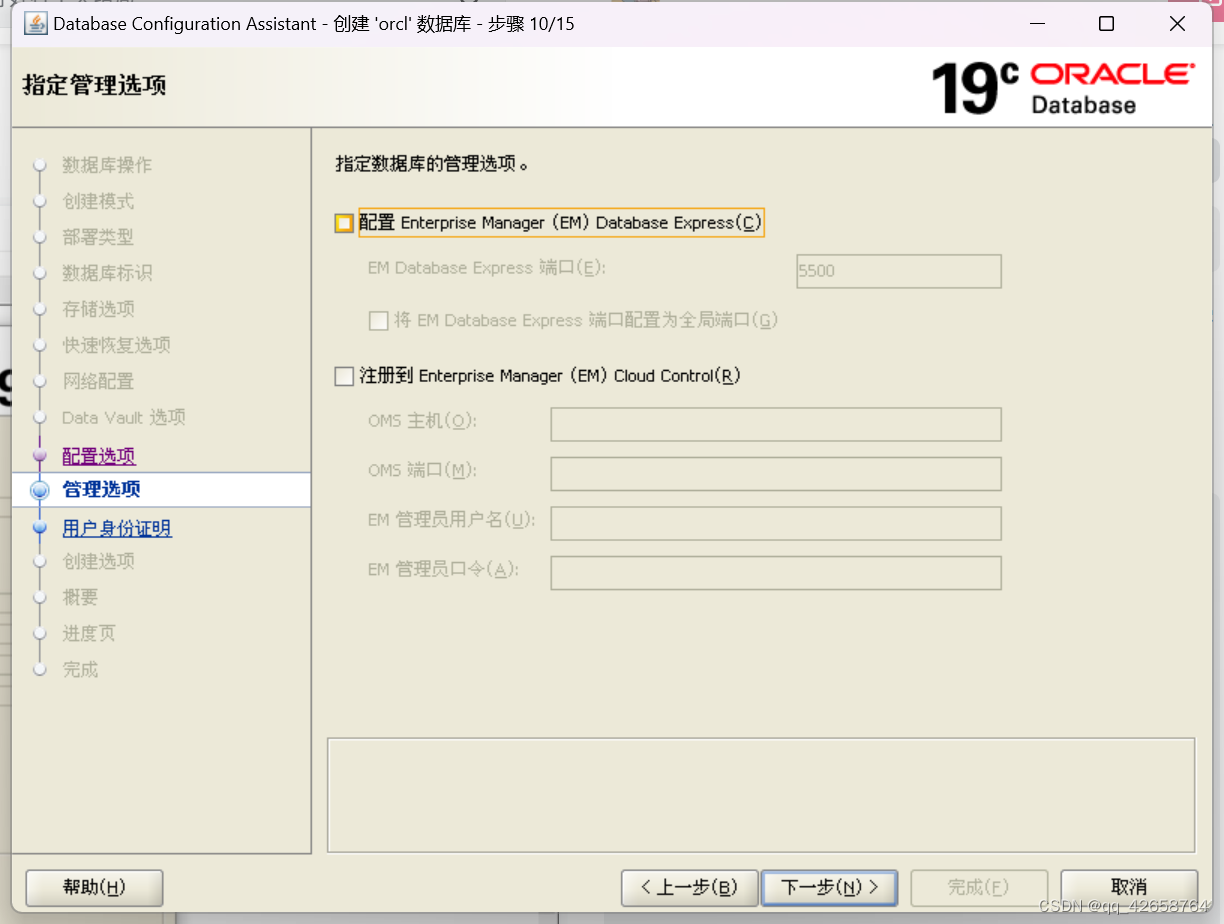Select 数据库操作 step in sidebar
This screenshot has height=924, width=1224.
(107, 165)
